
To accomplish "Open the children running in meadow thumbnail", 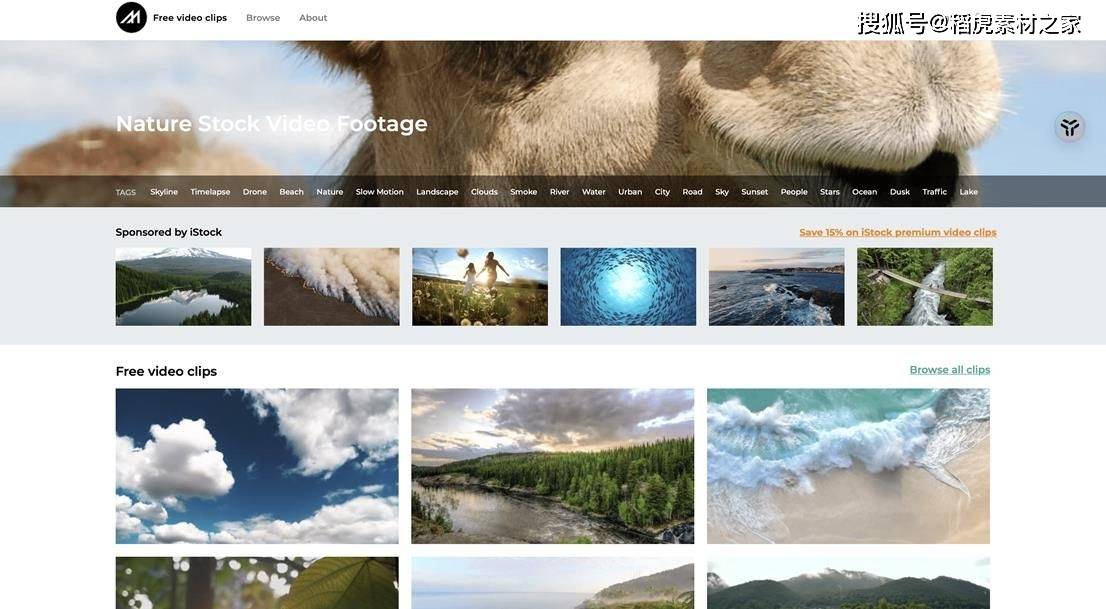I will pos(480,287).
